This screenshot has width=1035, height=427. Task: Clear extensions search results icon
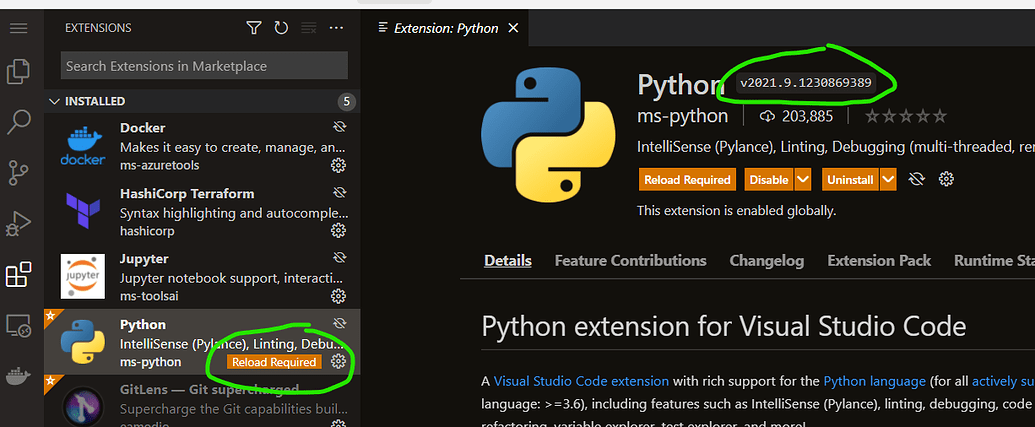coord(308,28)
